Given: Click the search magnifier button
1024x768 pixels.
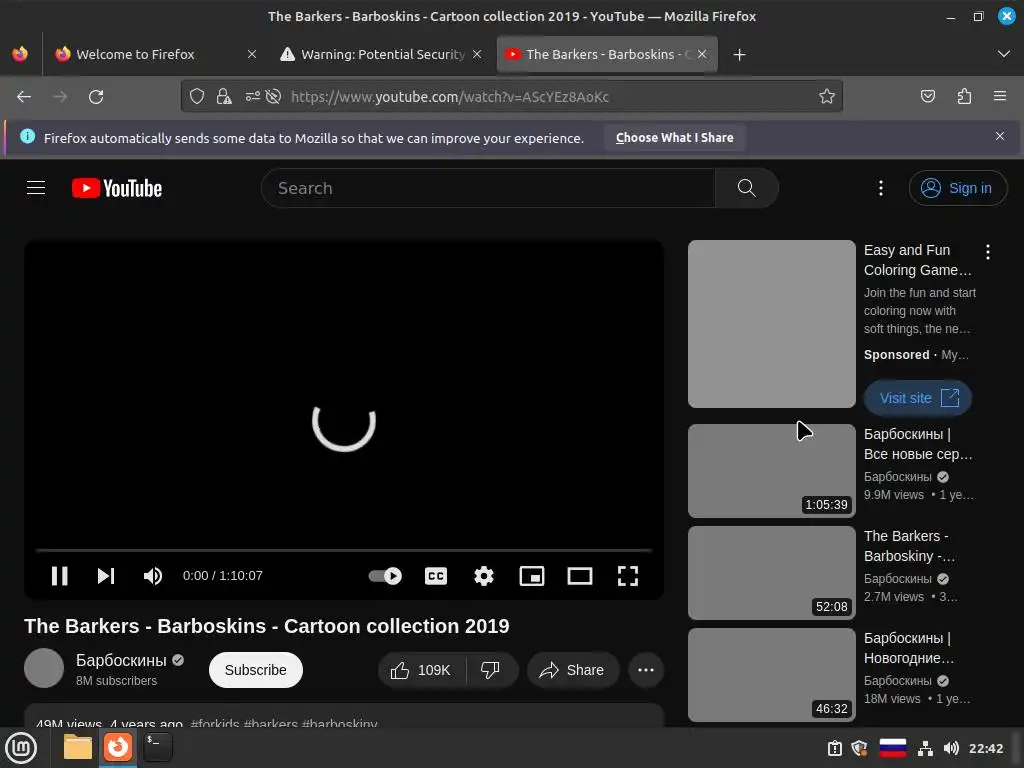Looking at the screenshot, I should [746, 188].
